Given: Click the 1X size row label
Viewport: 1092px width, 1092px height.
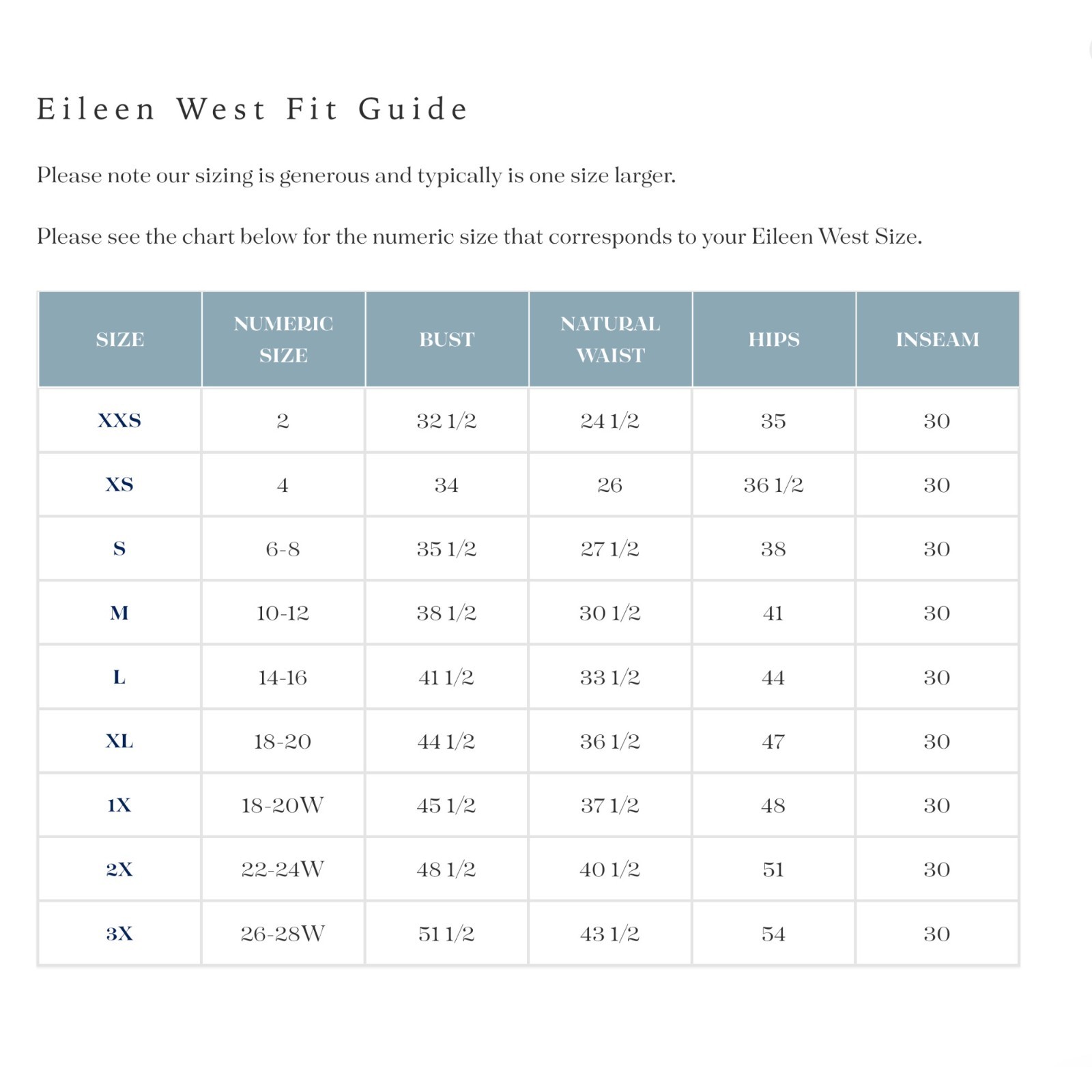Looking at the screenshot, I should click(x=119, y=805).
